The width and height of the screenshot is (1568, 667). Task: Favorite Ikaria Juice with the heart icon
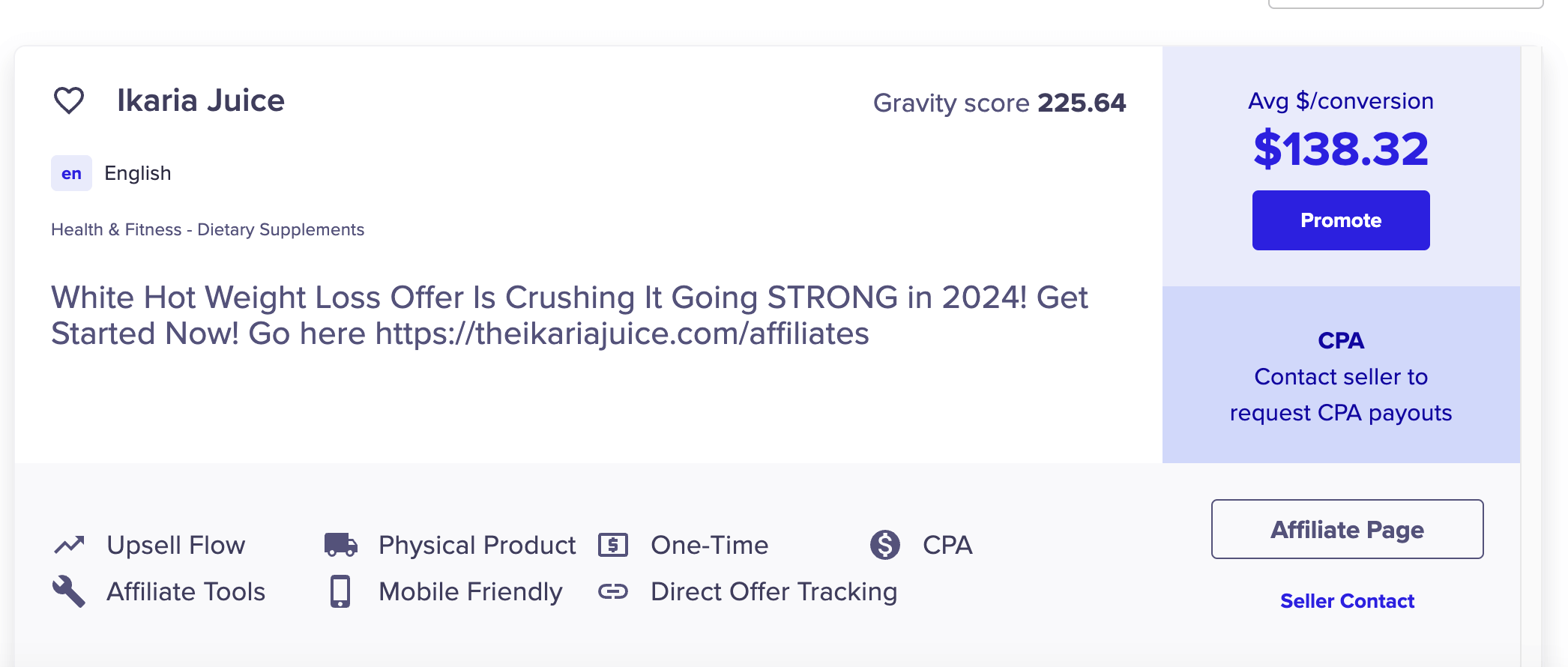click(x=69, y=100)
